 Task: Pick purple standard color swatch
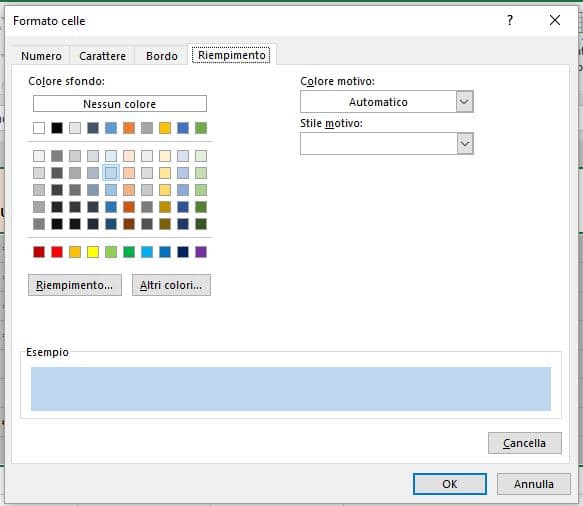tap(201, 252)
